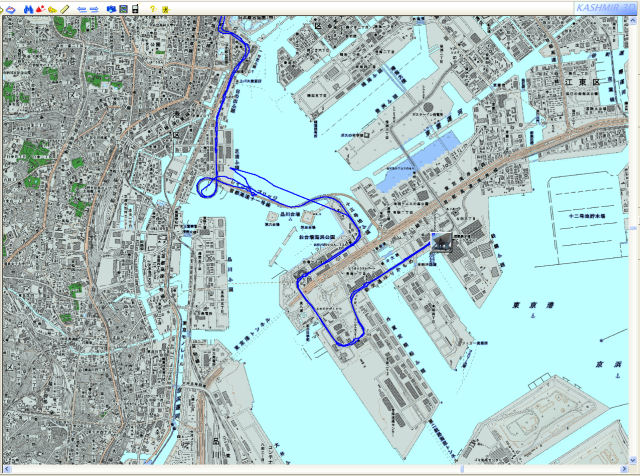Viewport: 640px width, 476px height.
Task: Click the GPS handheld device icon
Action: [x=134, y=8]
